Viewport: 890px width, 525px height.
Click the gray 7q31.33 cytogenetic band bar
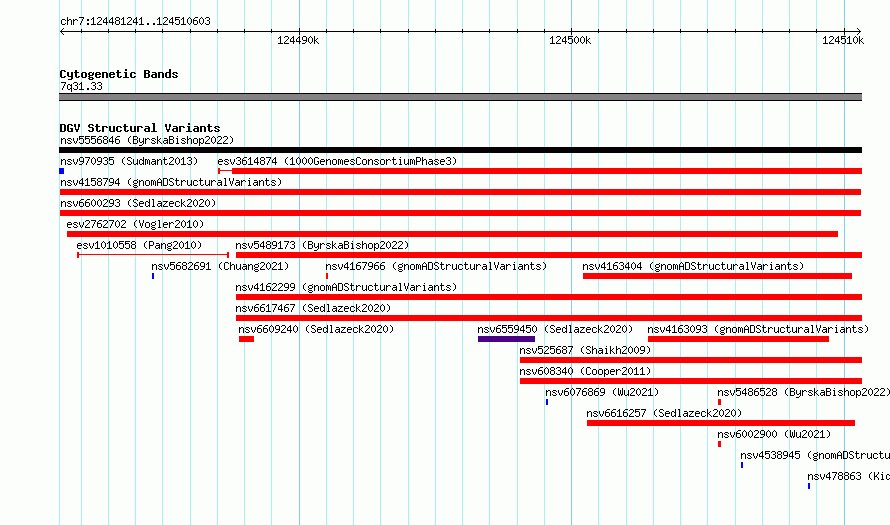click(x=460, y=97)
